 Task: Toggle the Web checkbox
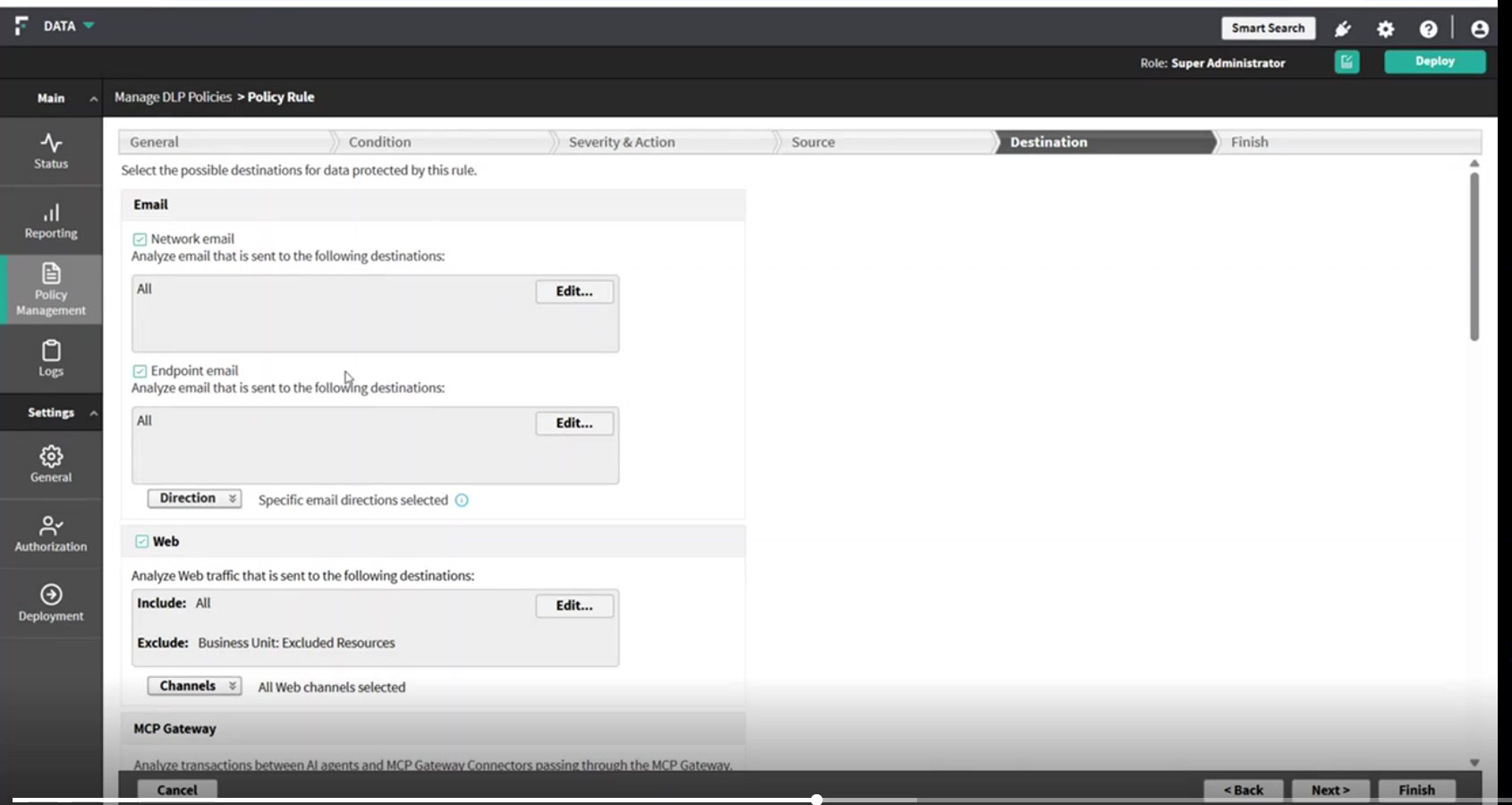[x=141, y=541]
